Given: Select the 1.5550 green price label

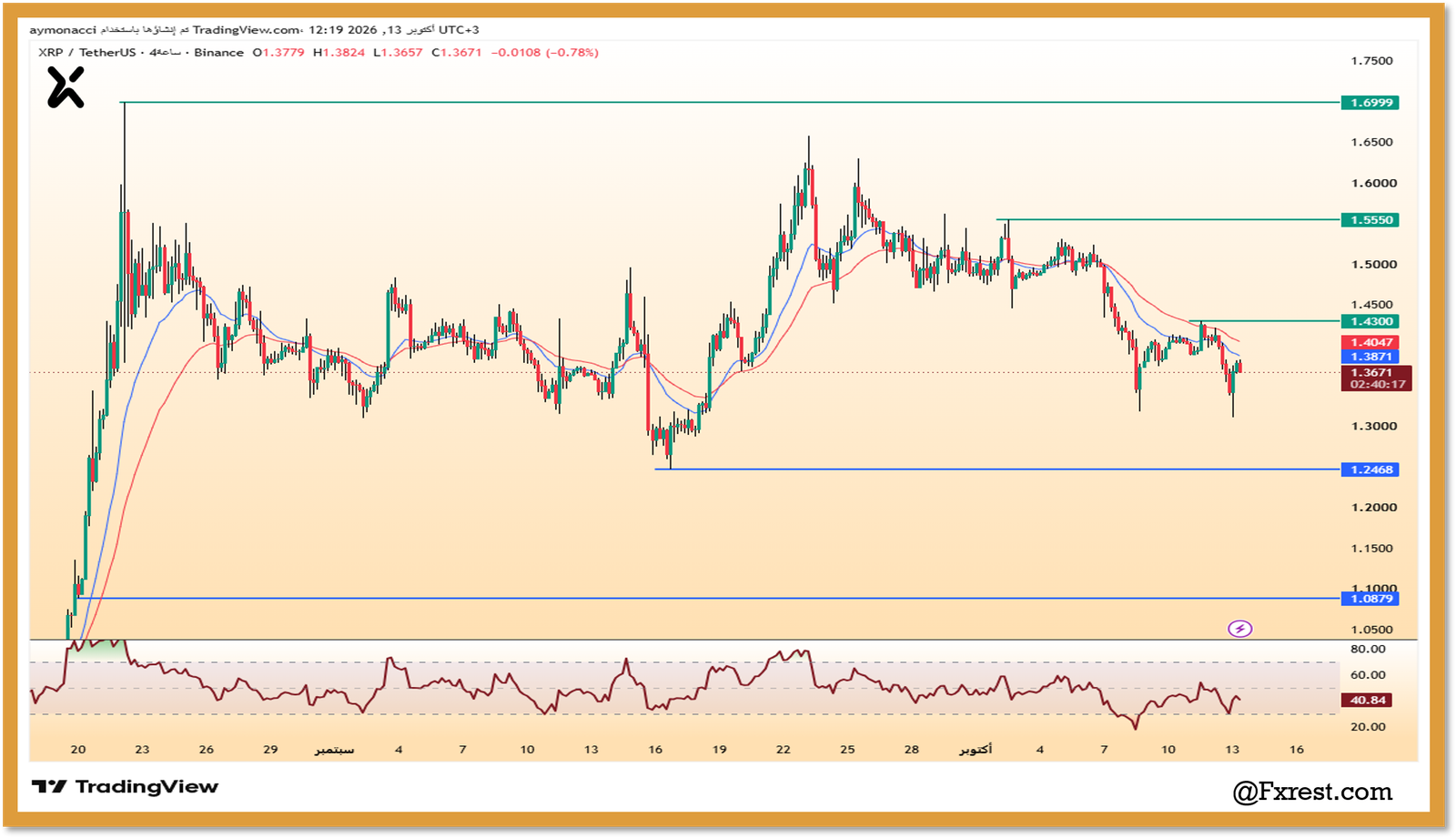Looking at the screenshot, I should pos(1370,220).
